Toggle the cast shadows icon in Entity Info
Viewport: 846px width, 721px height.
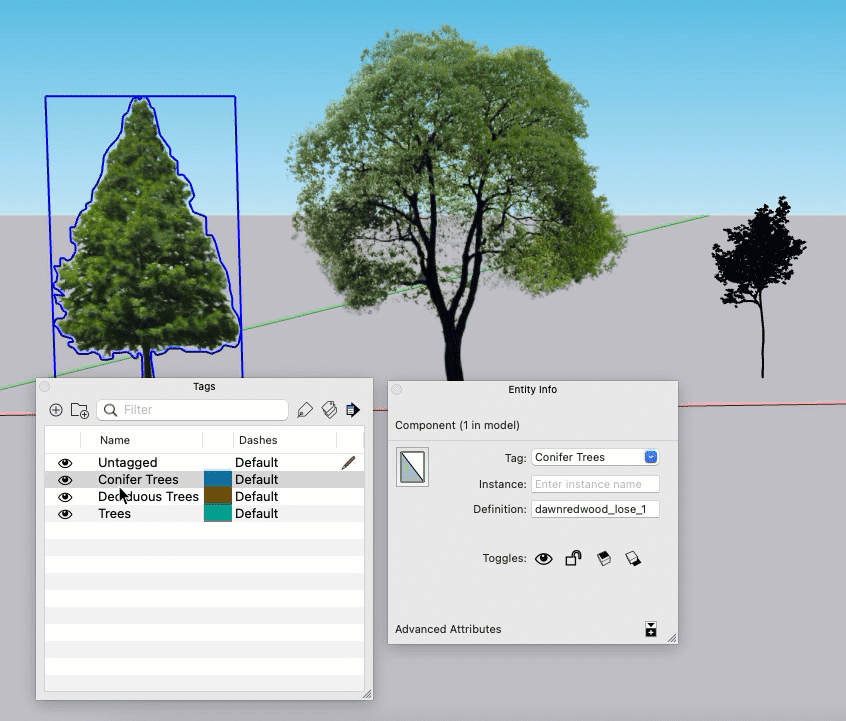click(604, 558)
